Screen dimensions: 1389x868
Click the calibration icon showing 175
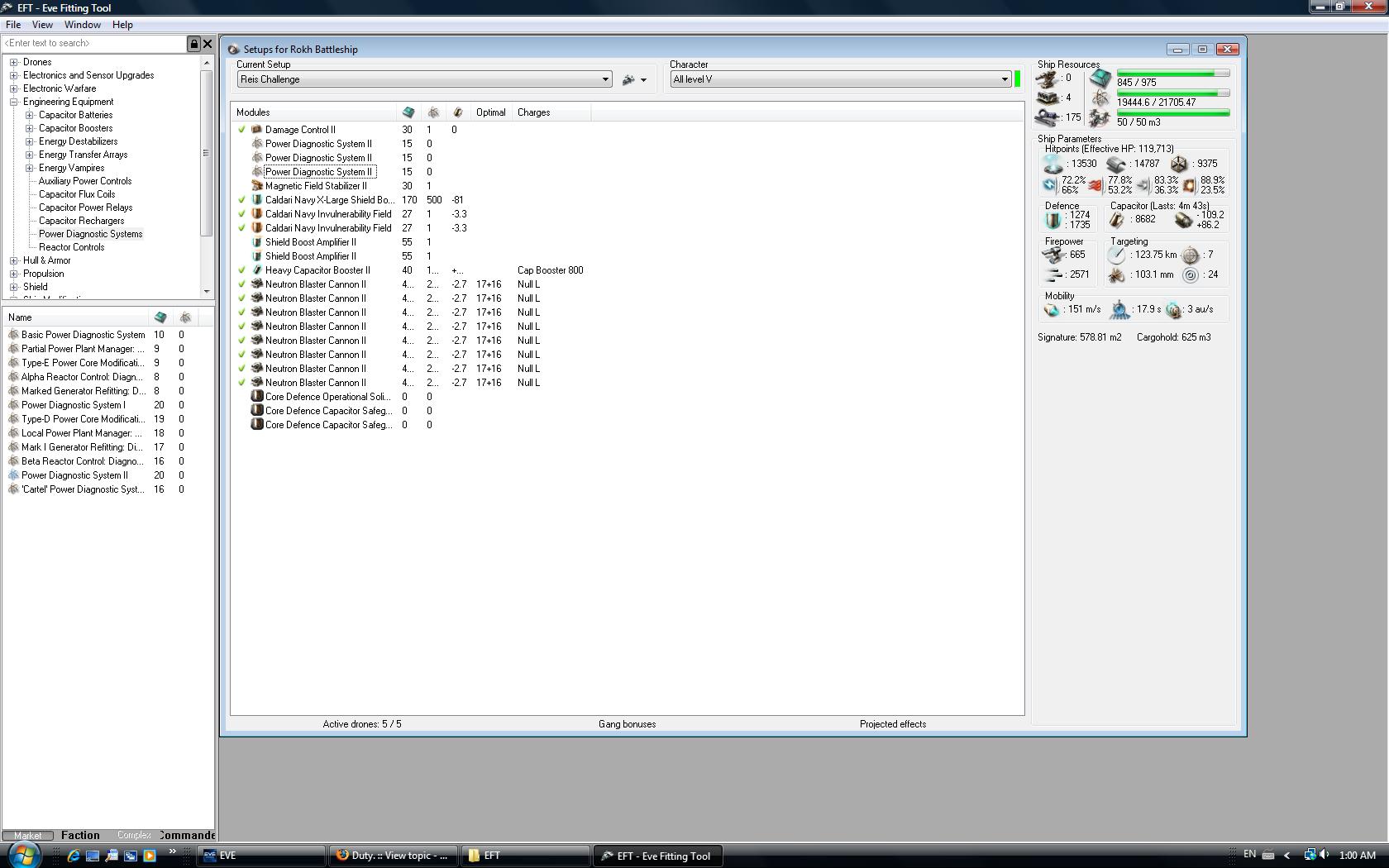click(1048, 117)
